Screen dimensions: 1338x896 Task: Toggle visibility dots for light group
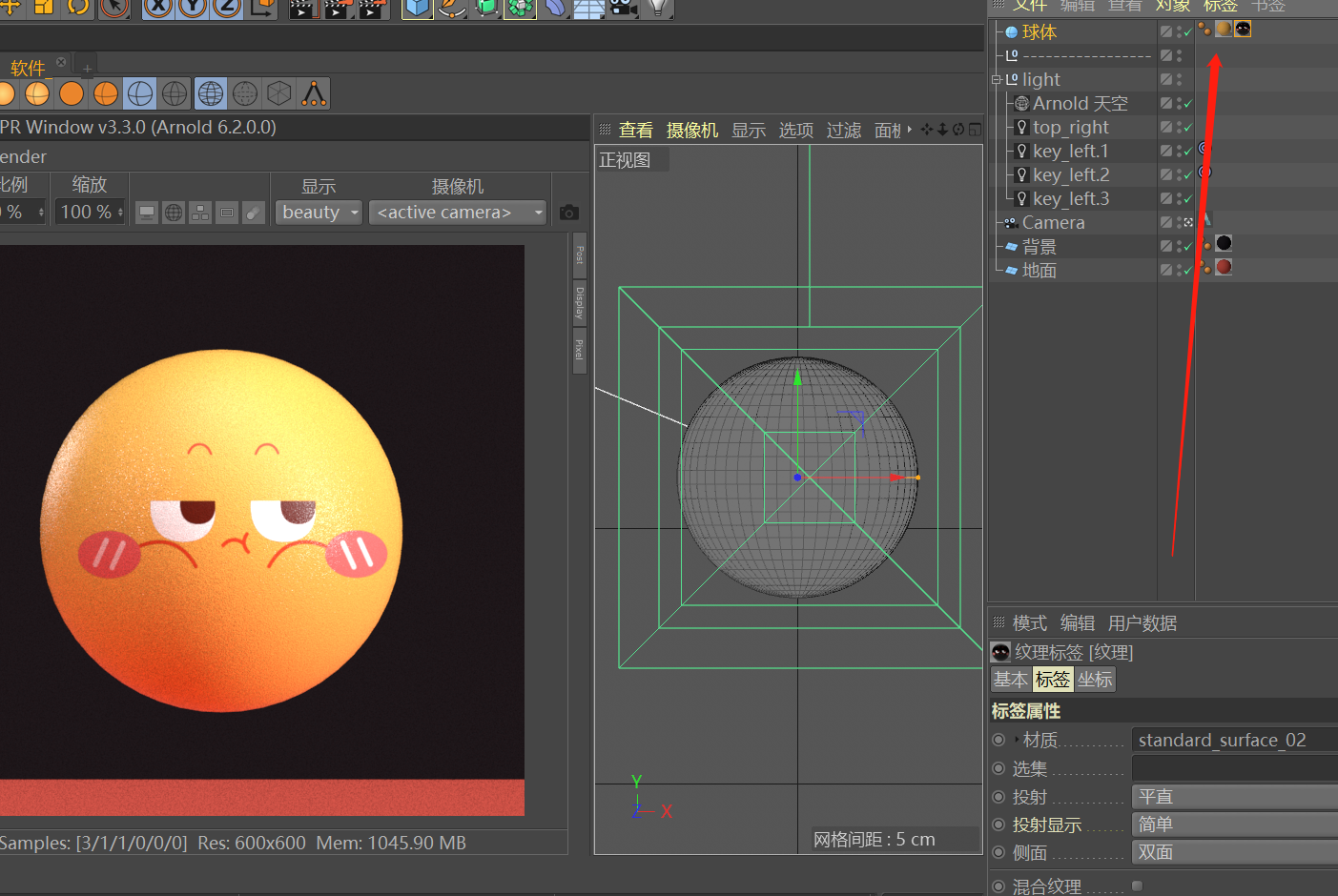(x=1179, y=79)
